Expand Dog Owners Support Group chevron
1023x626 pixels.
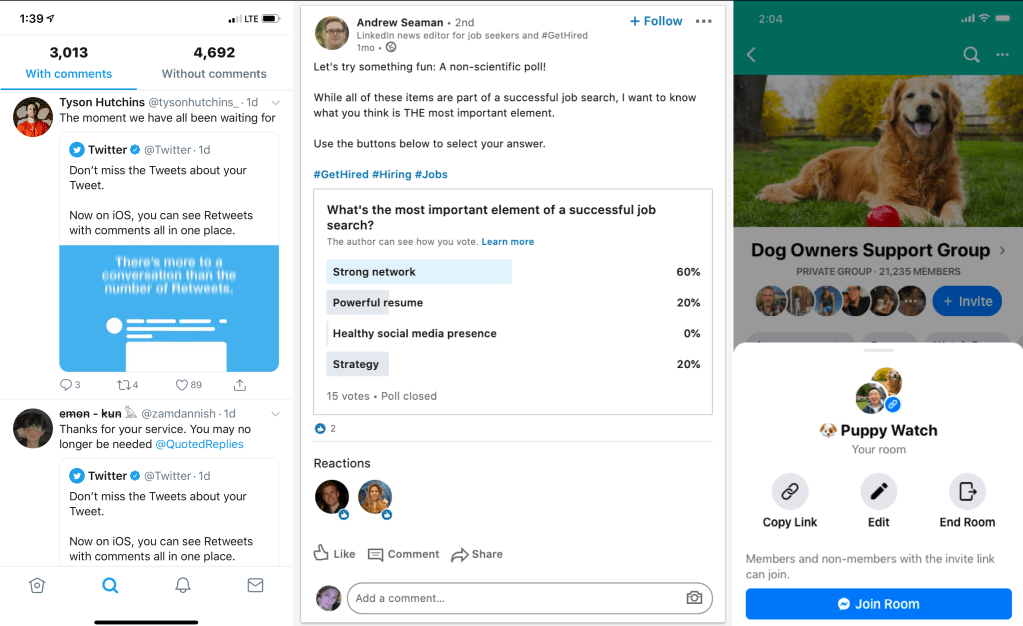1003,251
